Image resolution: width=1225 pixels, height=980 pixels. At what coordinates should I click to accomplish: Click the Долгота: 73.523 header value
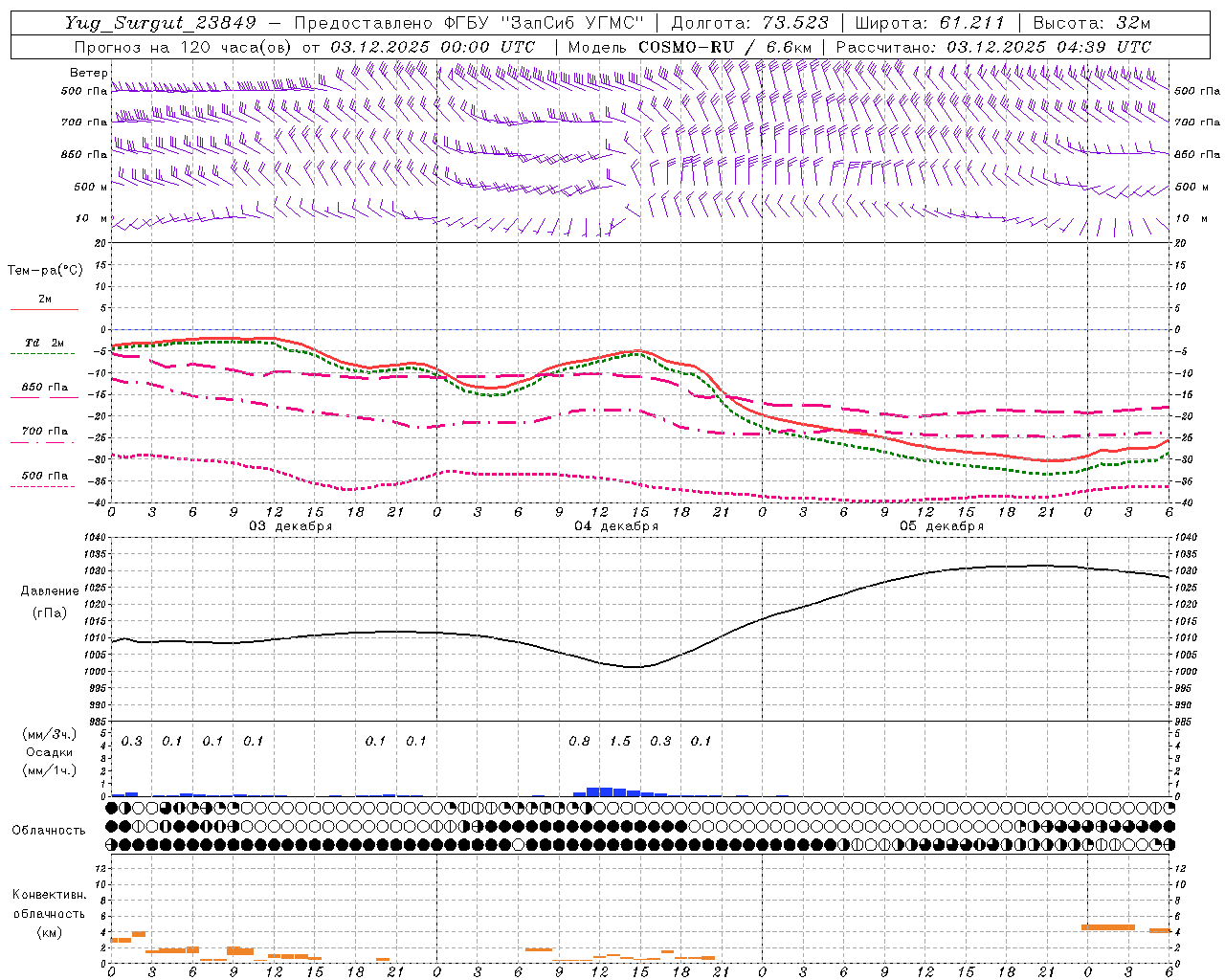click(x=749, y=23)
